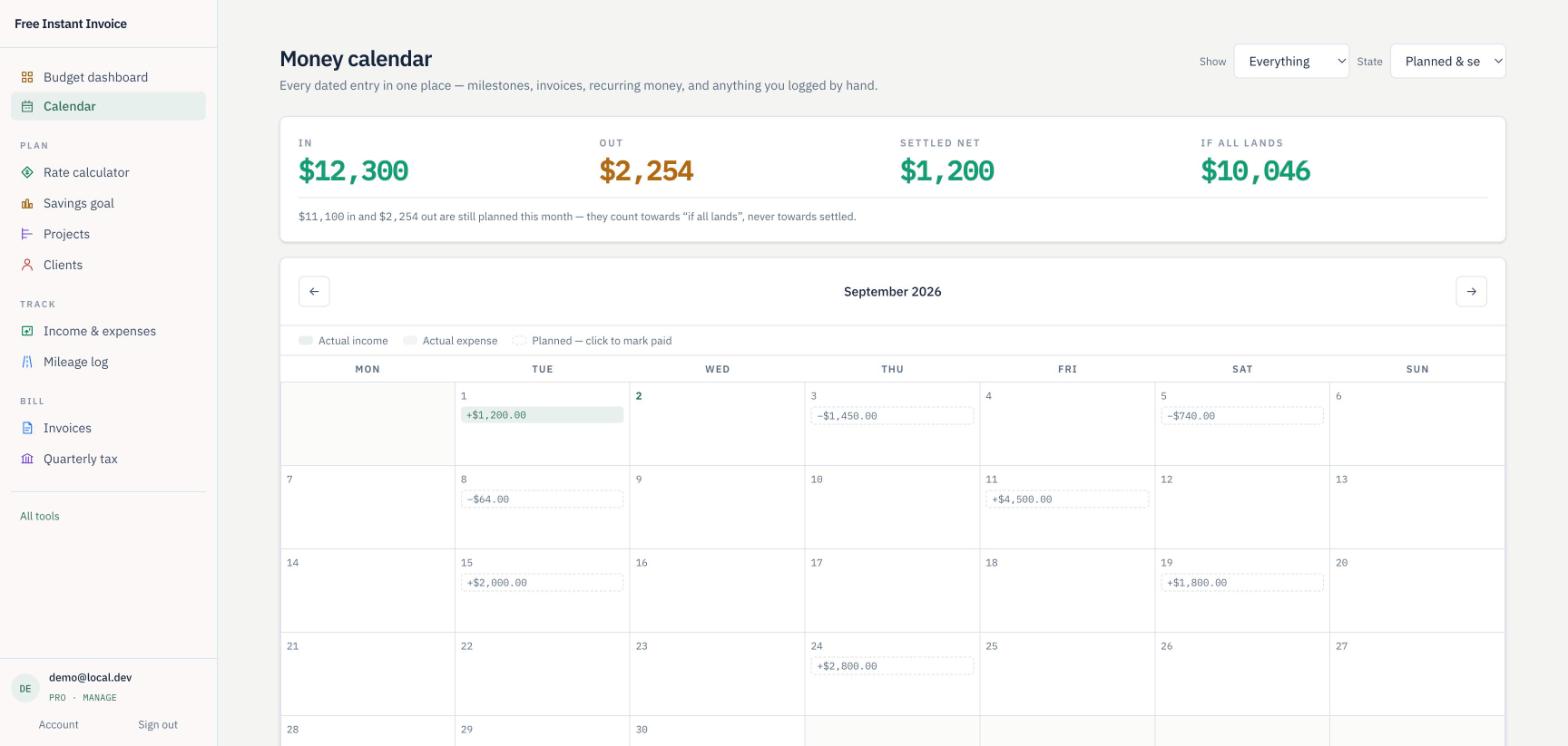Open Rate calculator page

pyautogui.click(x=108, y=172)
